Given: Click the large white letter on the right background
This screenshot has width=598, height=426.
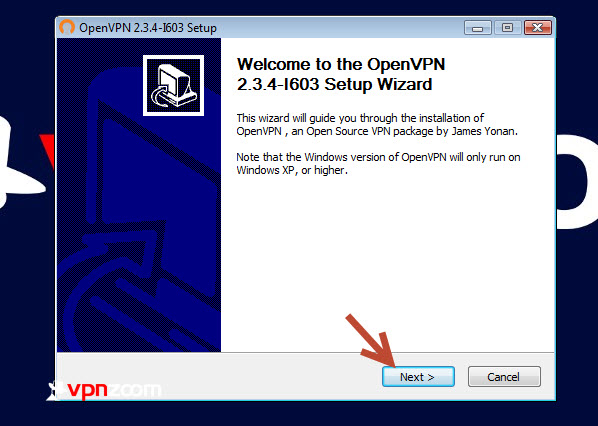Looking at the screenshot, I should tap(577, 182).
